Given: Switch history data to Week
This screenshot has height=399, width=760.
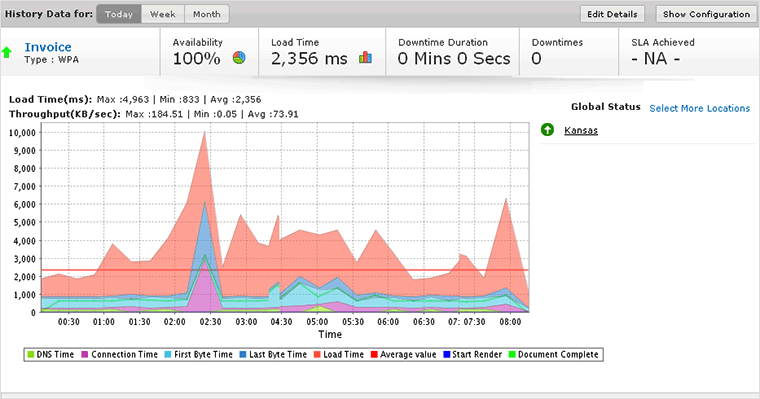Looking at the screenshot, I should [162, 14].
